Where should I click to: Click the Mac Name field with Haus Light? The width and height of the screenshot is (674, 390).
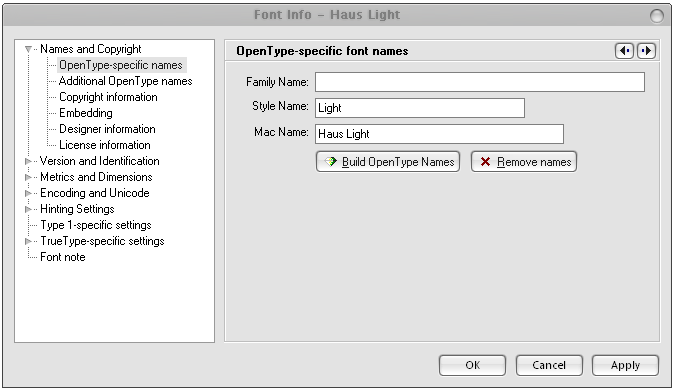click(439, 134)
